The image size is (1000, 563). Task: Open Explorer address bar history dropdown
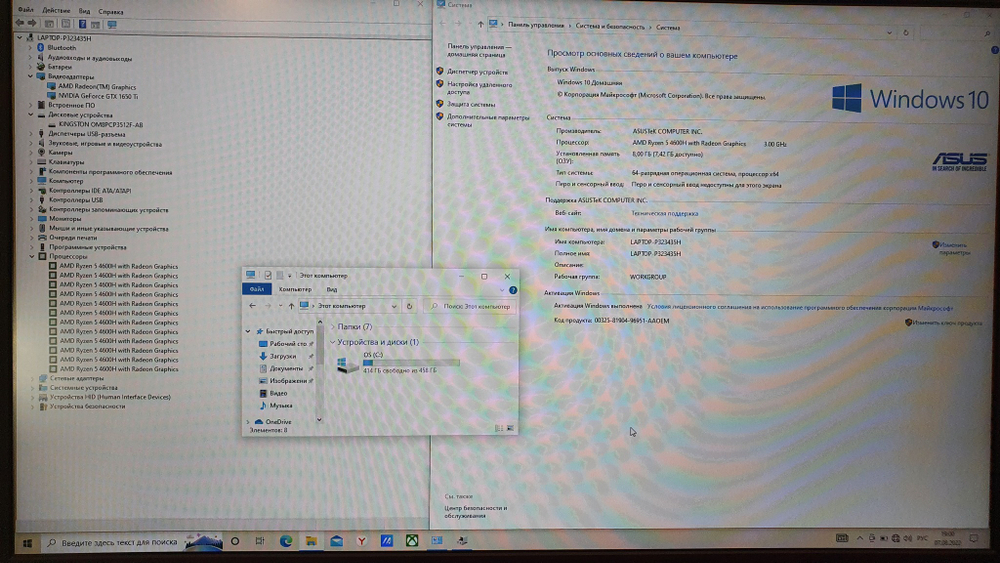pyautogui.click(x=394, y=306)
